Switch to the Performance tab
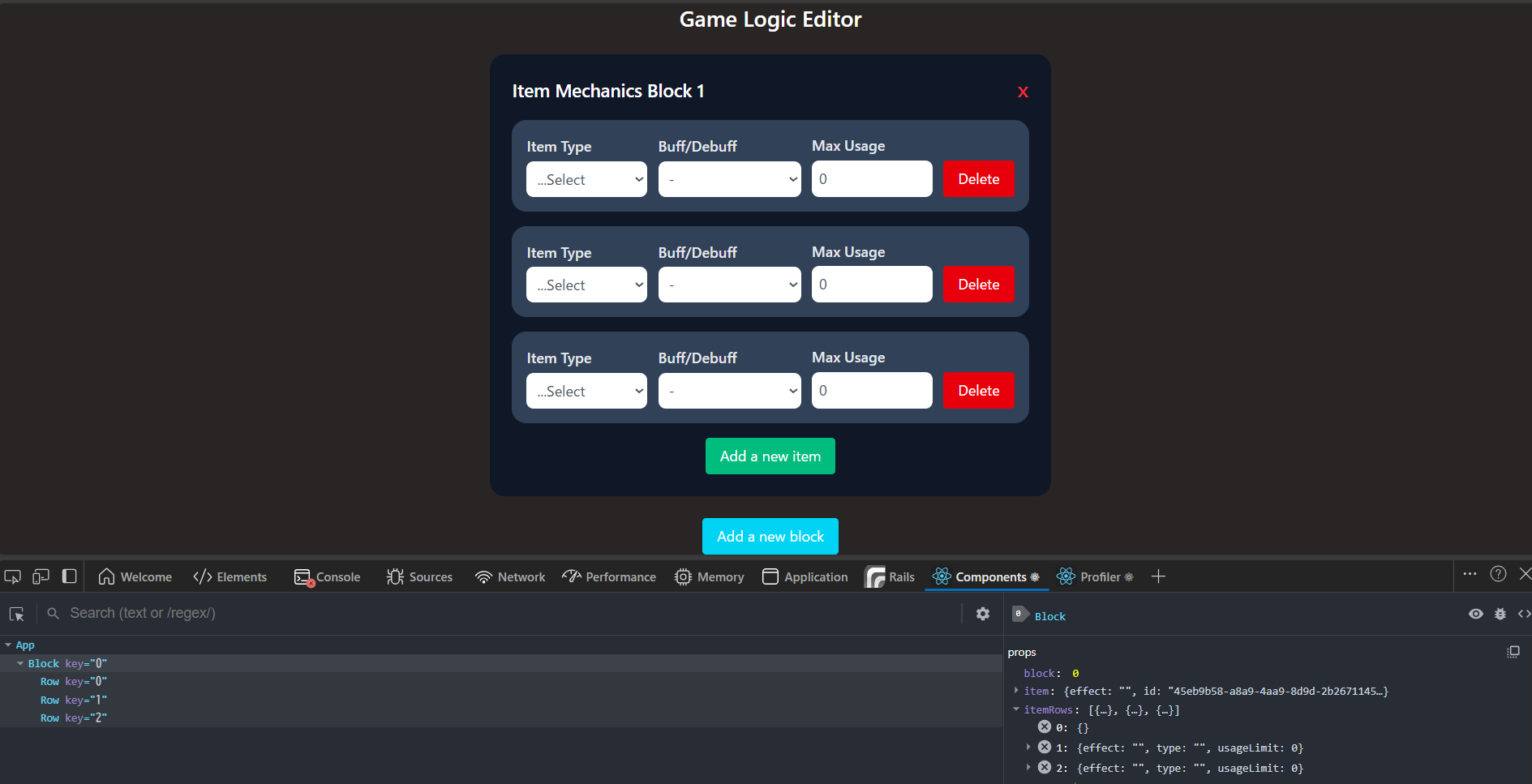 point(609,576)
